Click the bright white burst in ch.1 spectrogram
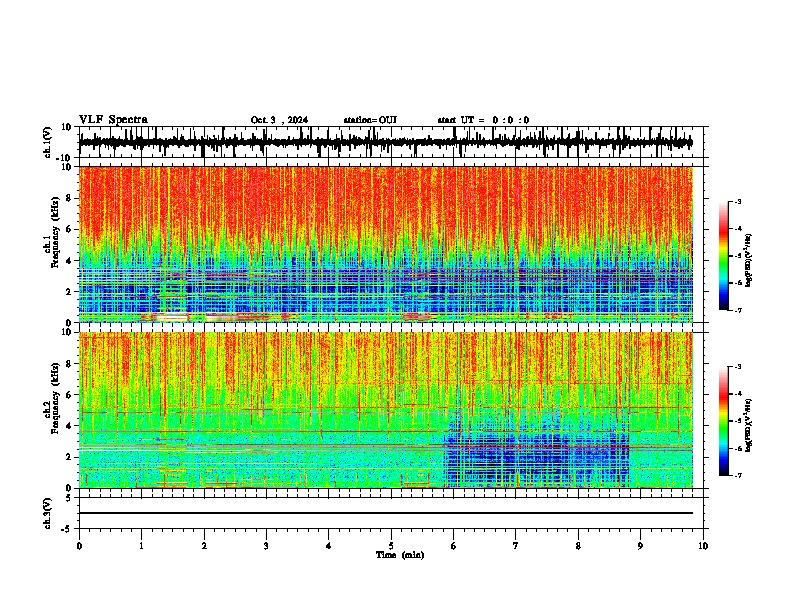This screenshot has height=612, width=792. pyautogui.click(x=169, y=317)
